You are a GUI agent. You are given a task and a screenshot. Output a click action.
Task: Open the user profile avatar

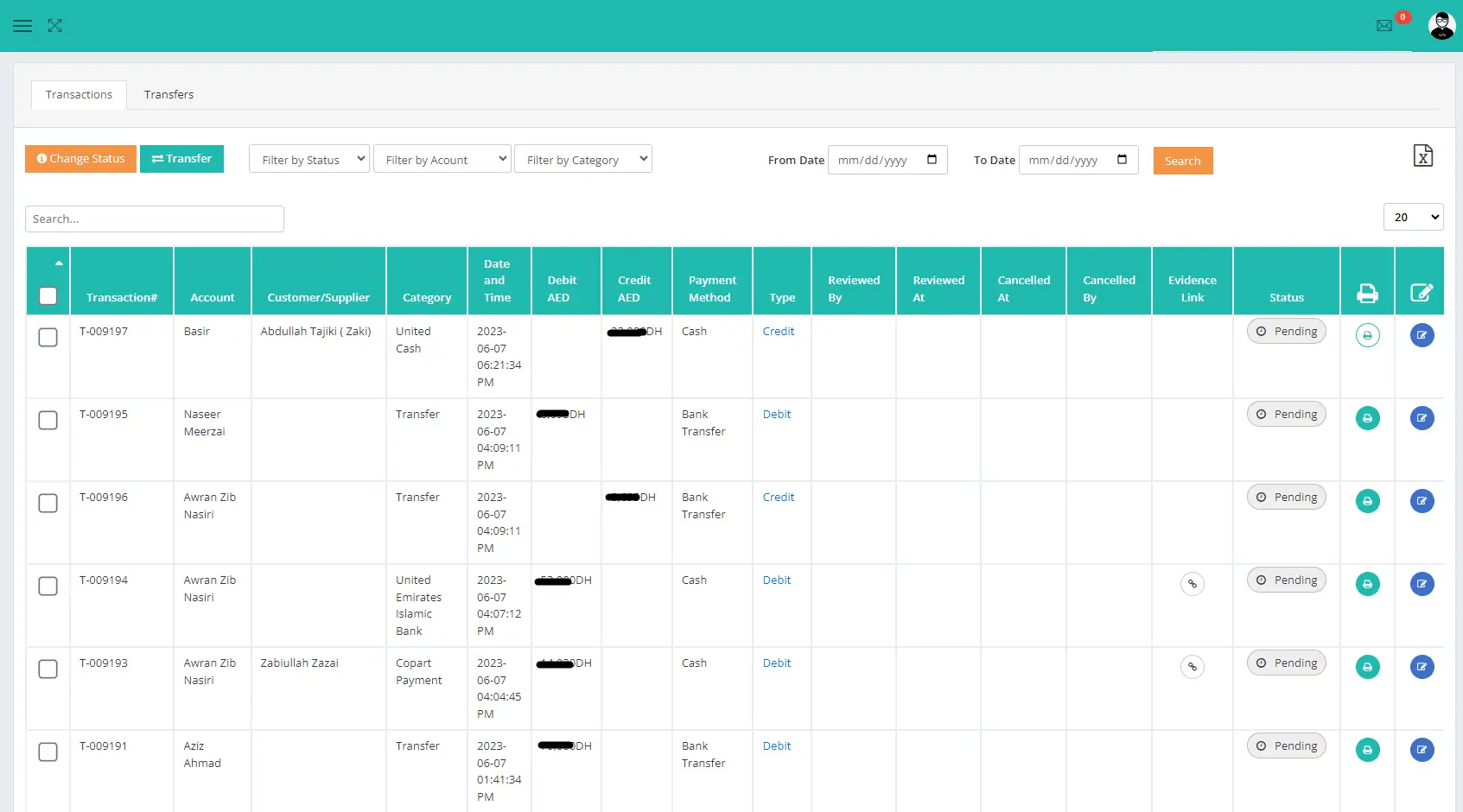pyautogui.click(x=1441, y=26)
